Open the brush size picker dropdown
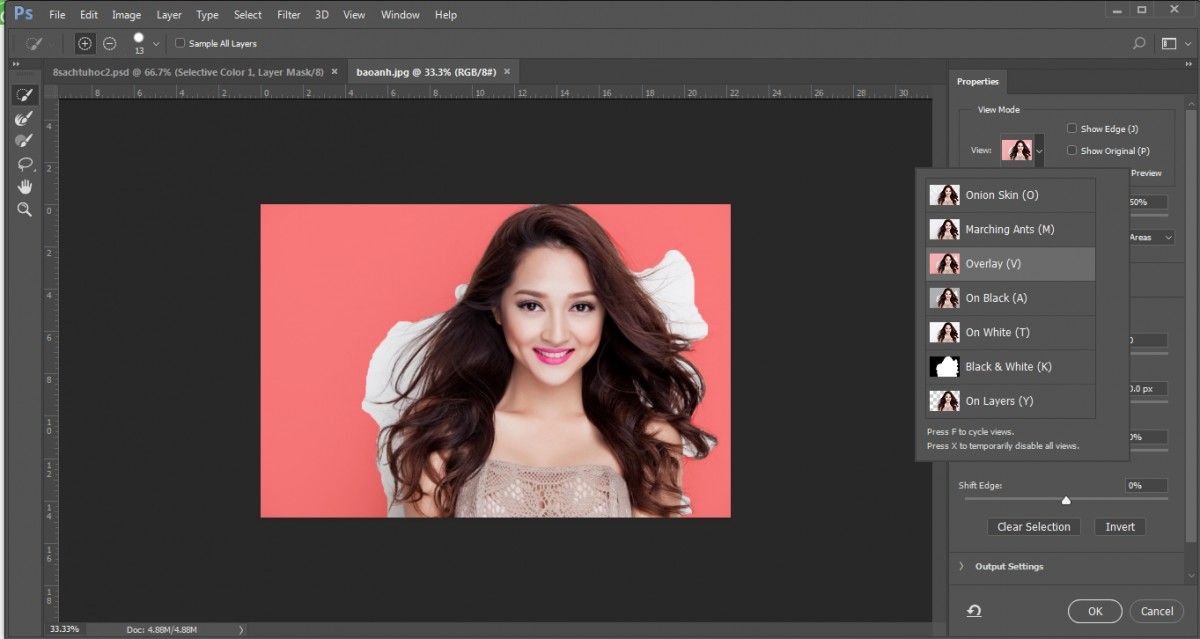 155,45
